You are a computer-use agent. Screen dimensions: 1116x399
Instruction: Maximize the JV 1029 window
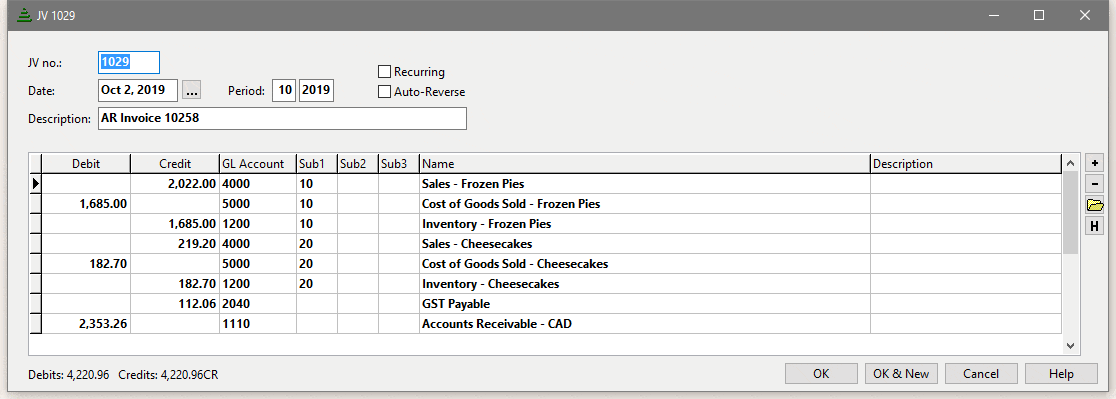[x=1038, y=15]
